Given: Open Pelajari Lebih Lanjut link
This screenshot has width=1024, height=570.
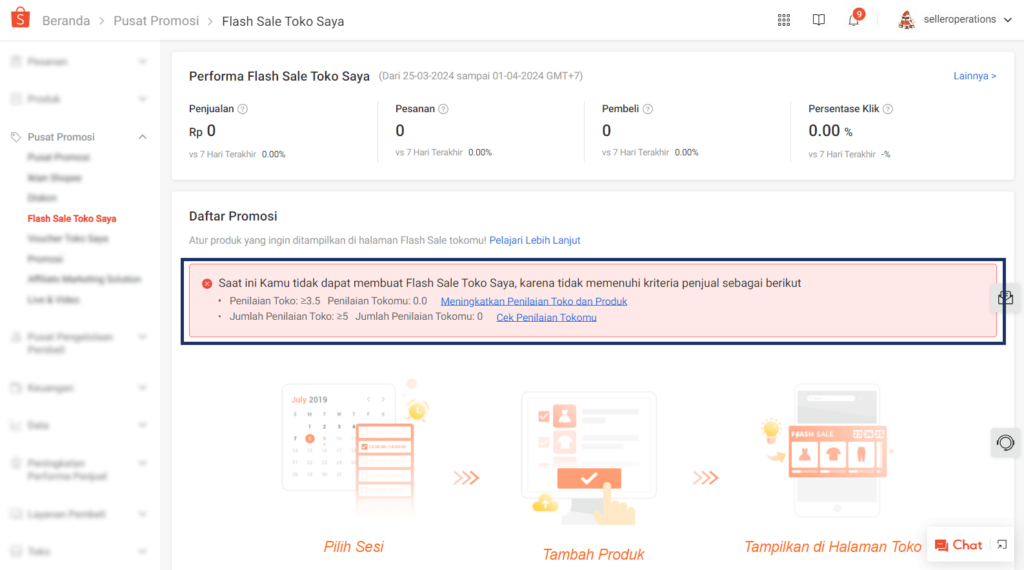Looking at the screenshot, I should (535, 240).
